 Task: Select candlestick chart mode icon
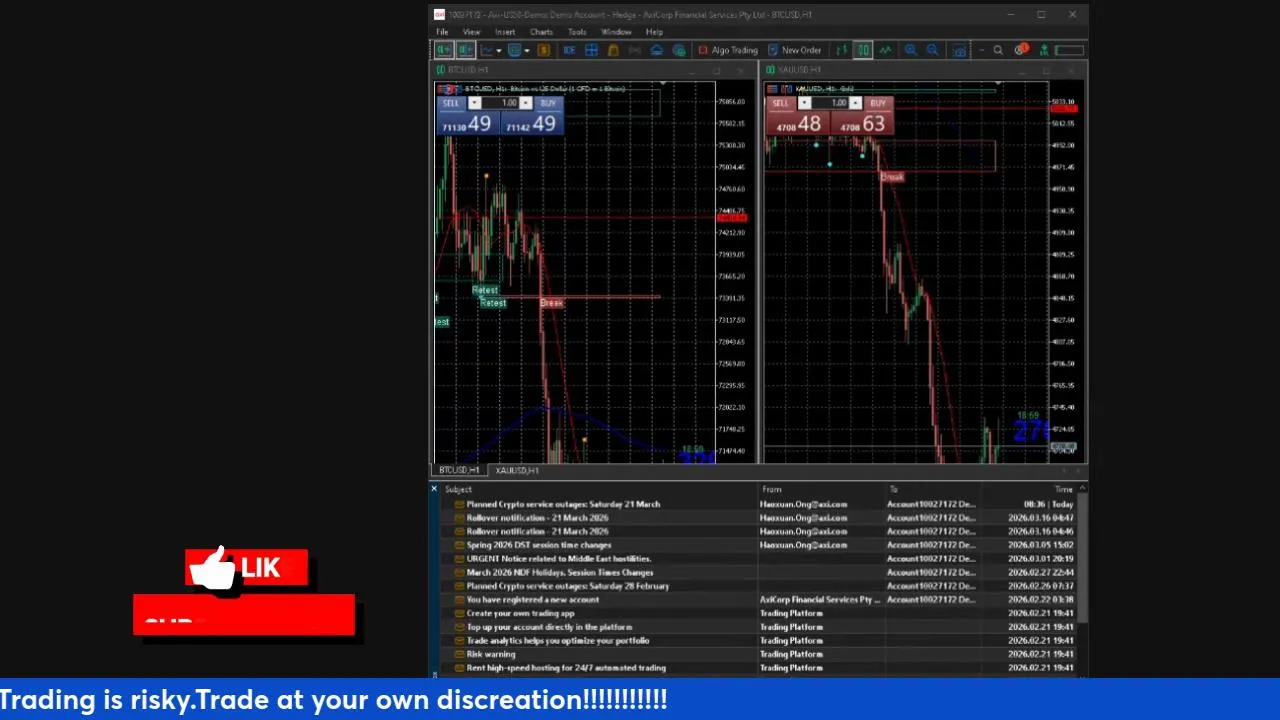tap(863, 50)
